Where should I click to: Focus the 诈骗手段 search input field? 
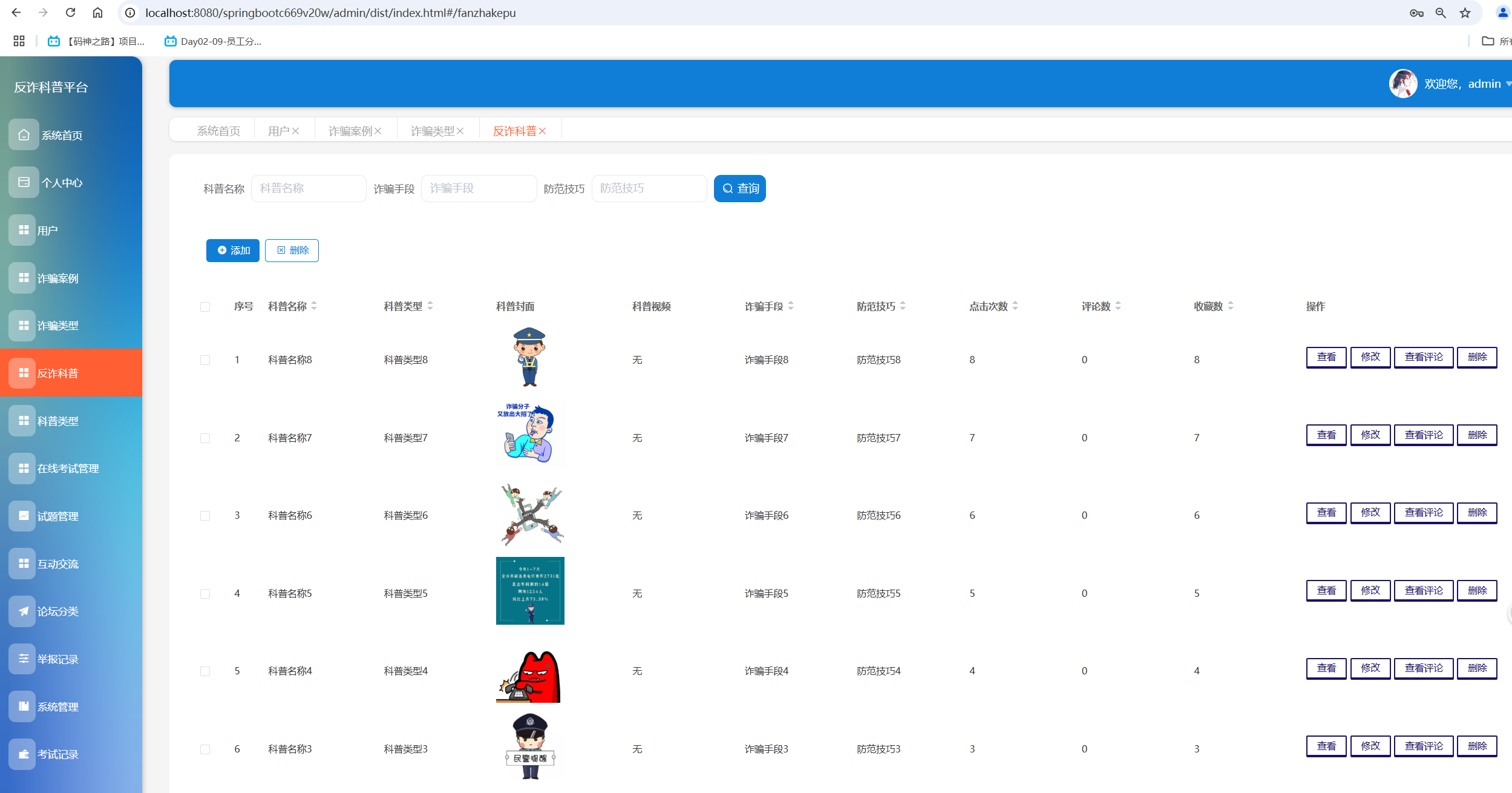[x=479, y=188]
